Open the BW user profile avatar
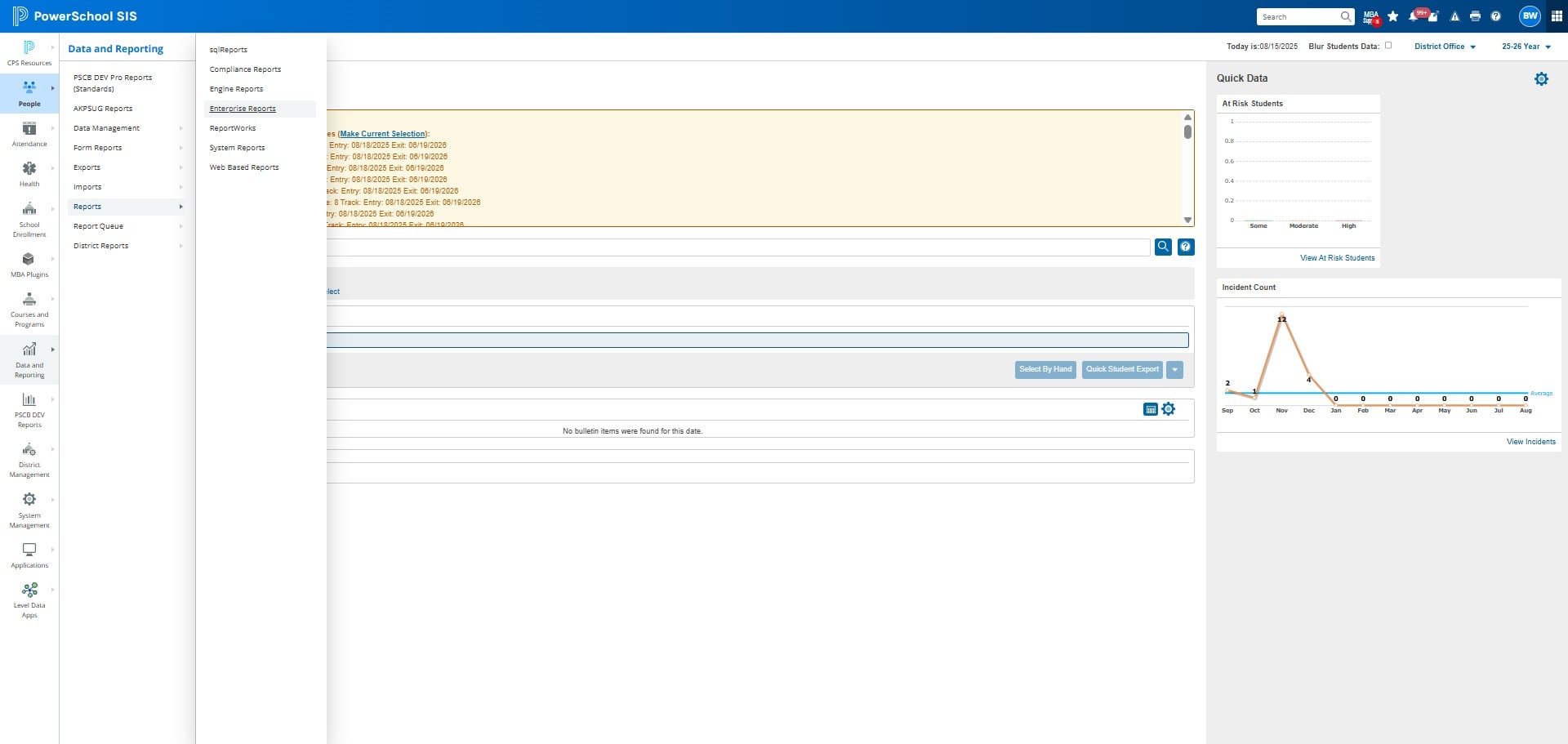This screenshot has width=1568, height=744. coord(1530,16)
